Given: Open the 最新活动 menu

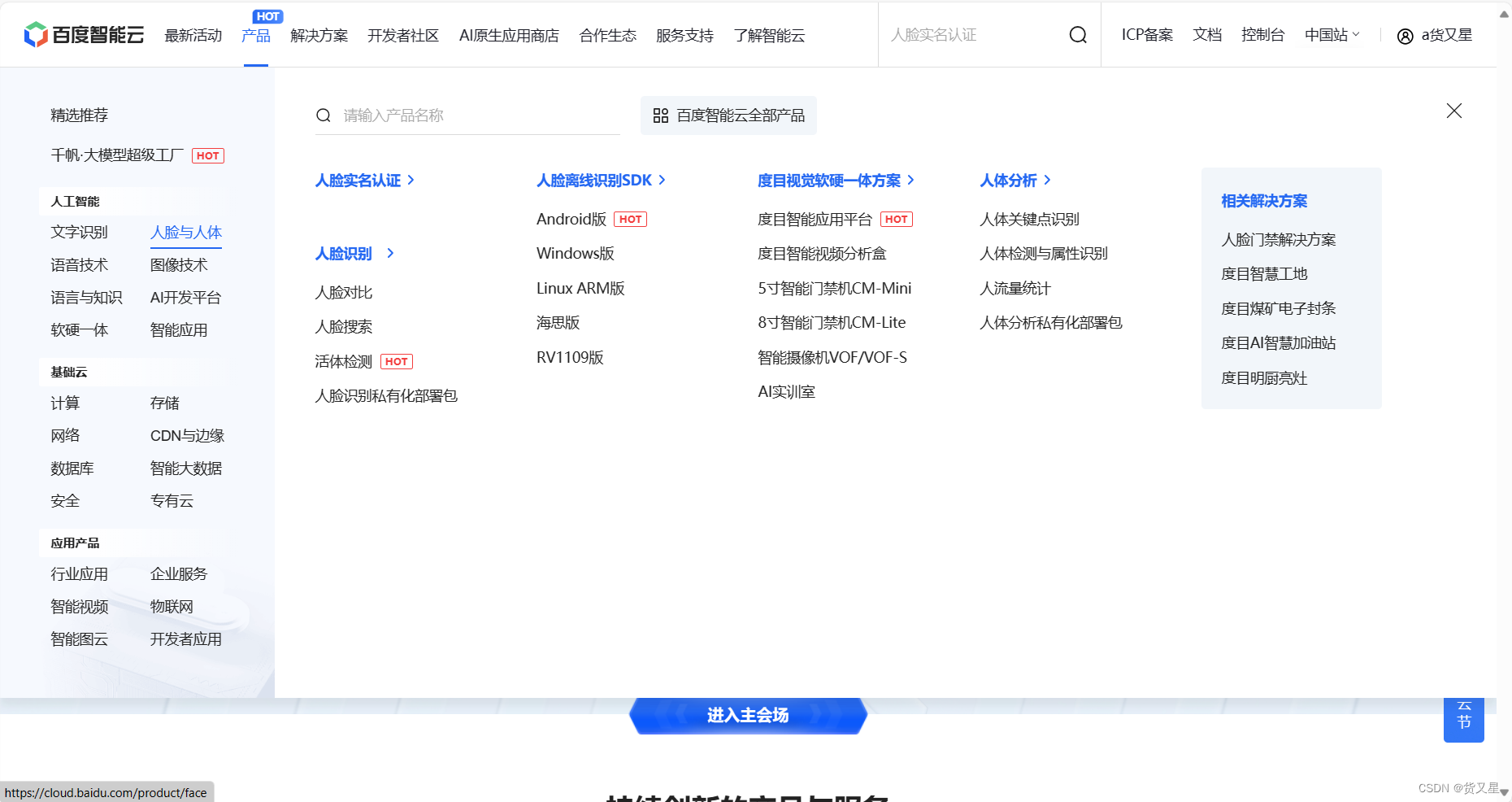Looking at the screenshot, I should pos(193,36).
